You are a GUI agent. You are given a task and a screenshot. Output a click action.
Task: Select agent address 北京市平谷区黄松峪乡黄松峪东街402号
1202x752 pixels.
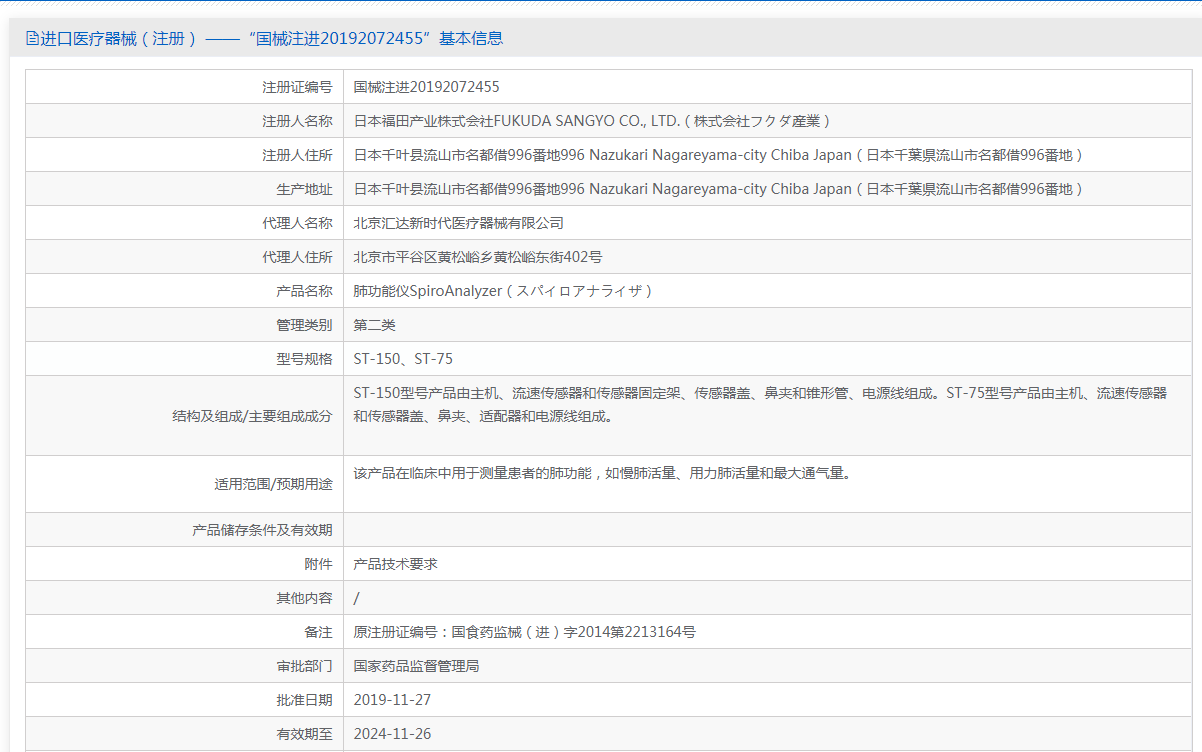tap(478, 257)
